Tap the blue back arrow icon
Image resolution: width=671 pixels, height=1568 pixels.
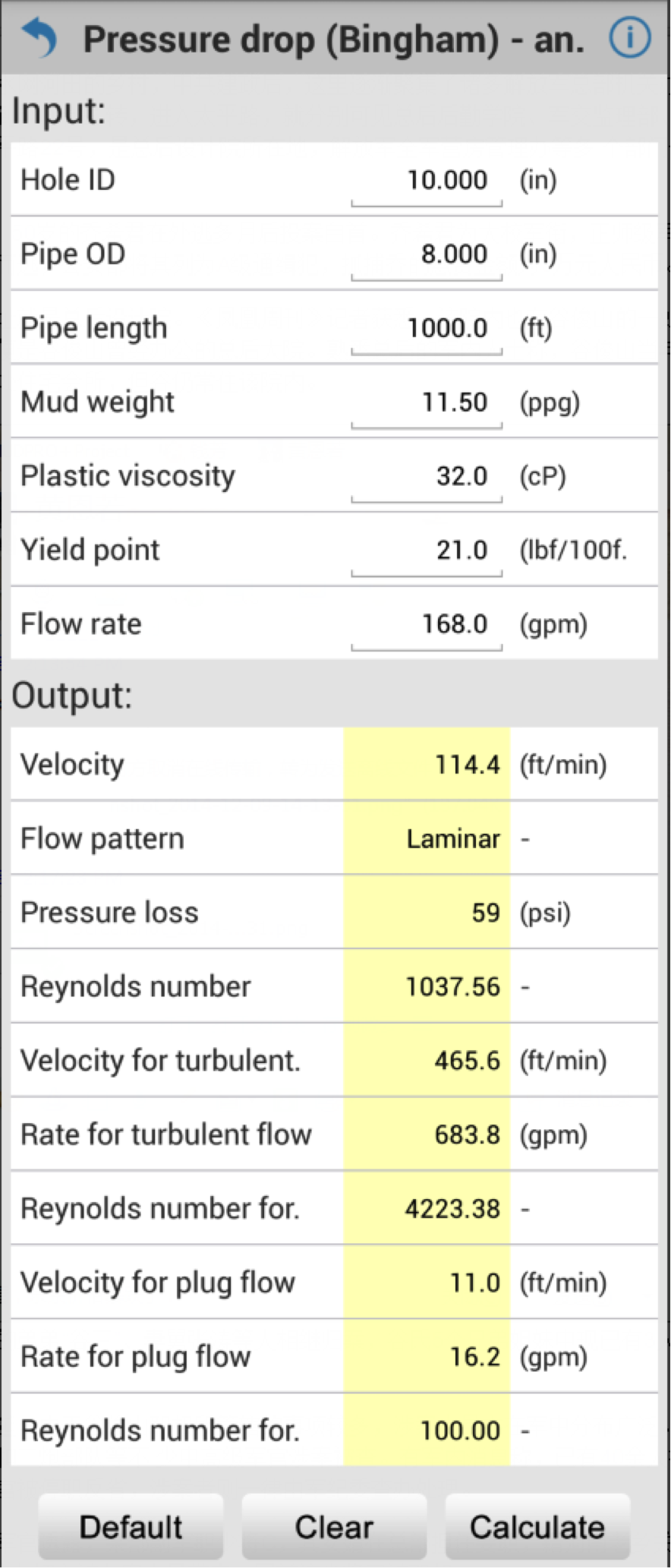39,38
